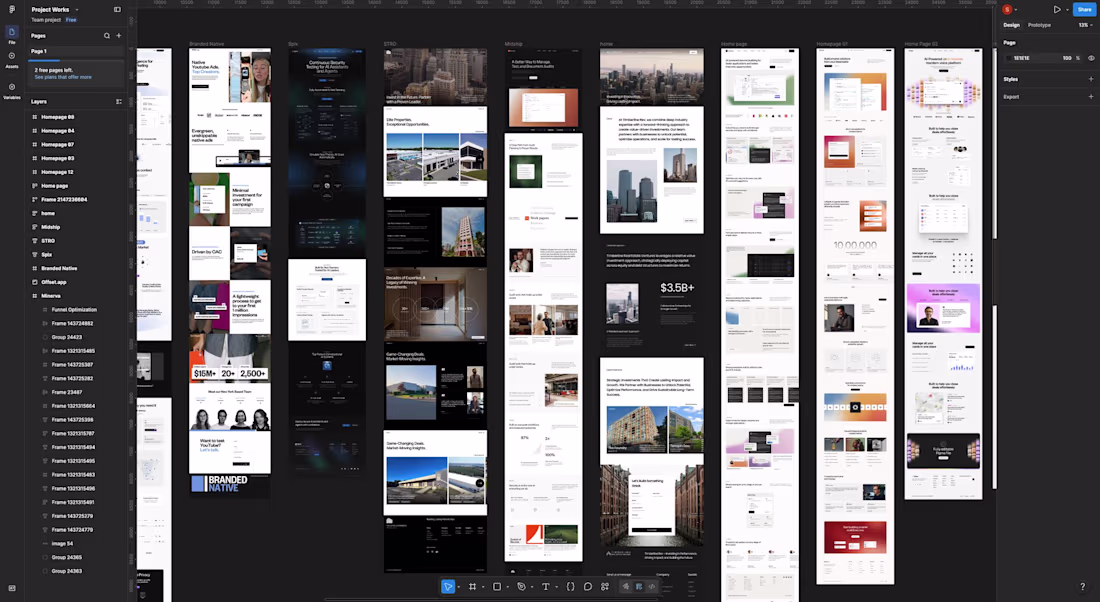This screenshot has height=602, width=1100.
Task: Select the Frame tool in toolbar
Action: [x=472, y=587]
